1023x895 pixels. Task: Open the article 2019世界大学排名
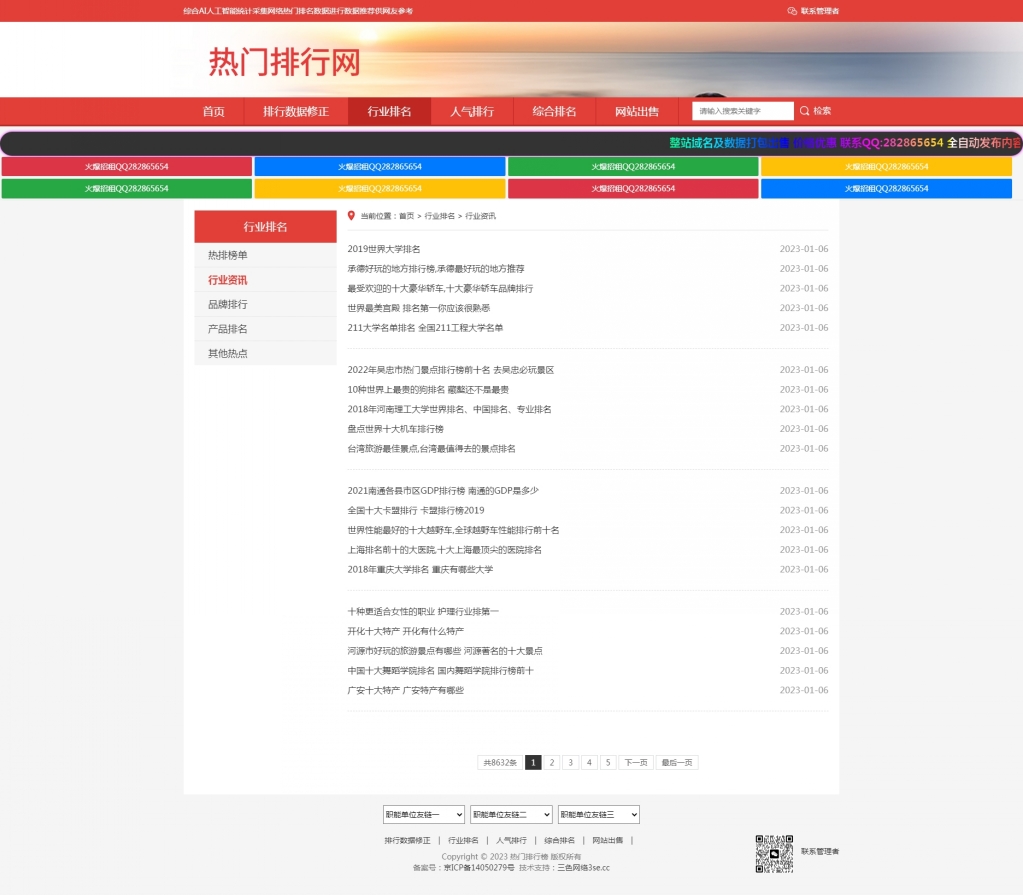pos(382,248)
